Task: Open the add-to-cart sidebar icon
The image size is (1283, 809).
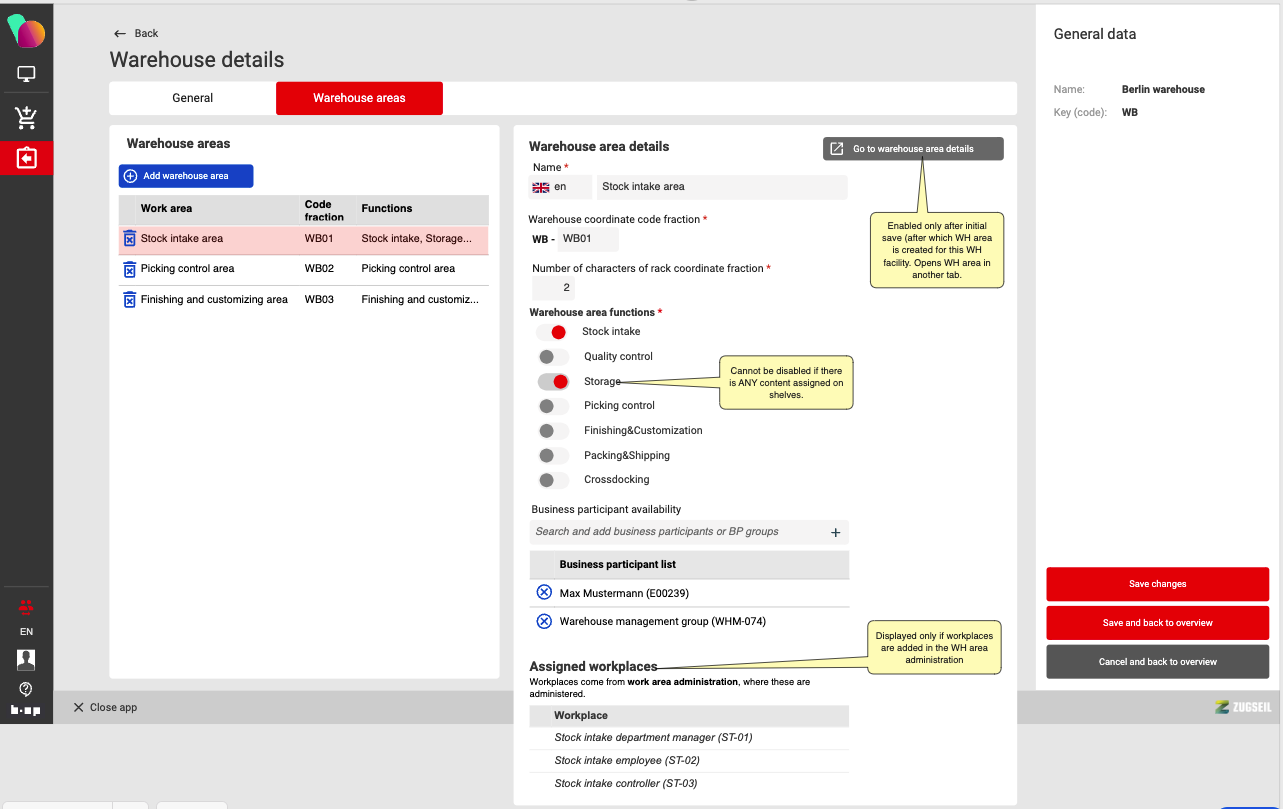Action: [x=26, y=117]
